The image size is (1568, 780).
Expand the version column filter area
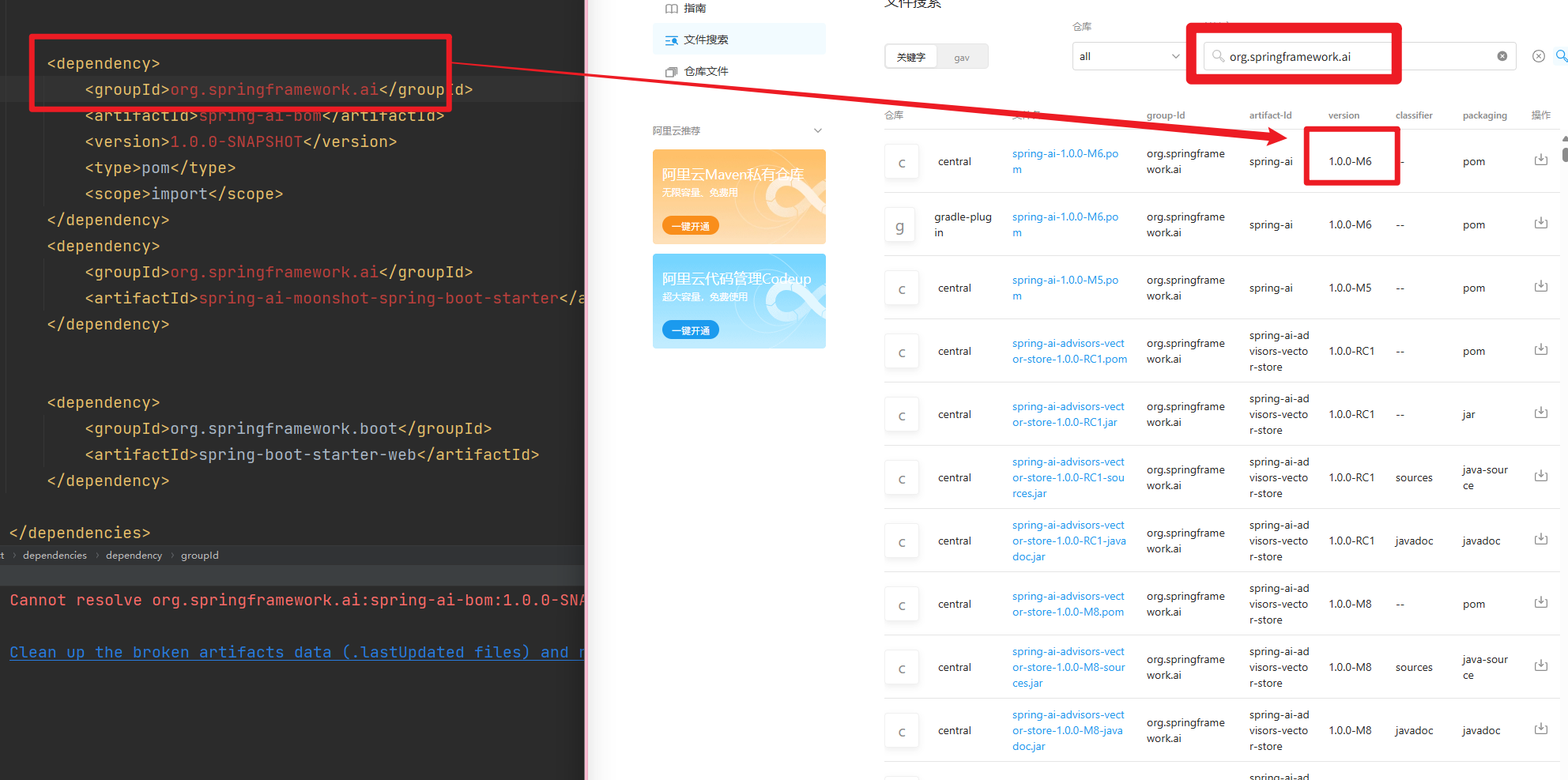click(x=1344, y=115)
